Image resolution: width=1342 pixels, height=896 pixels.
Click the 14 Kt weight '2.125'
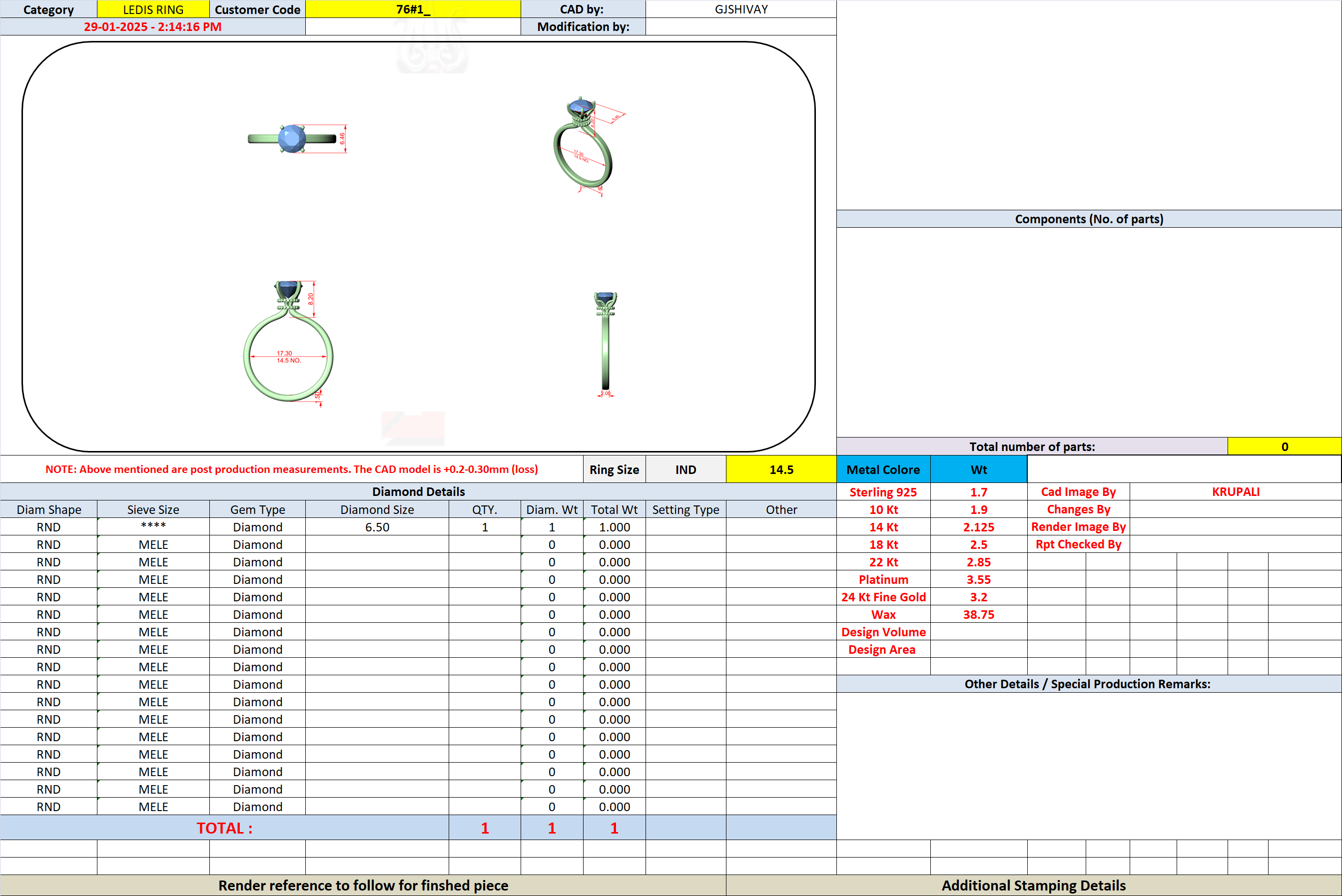pyautogui.click(x=978, y=527)
